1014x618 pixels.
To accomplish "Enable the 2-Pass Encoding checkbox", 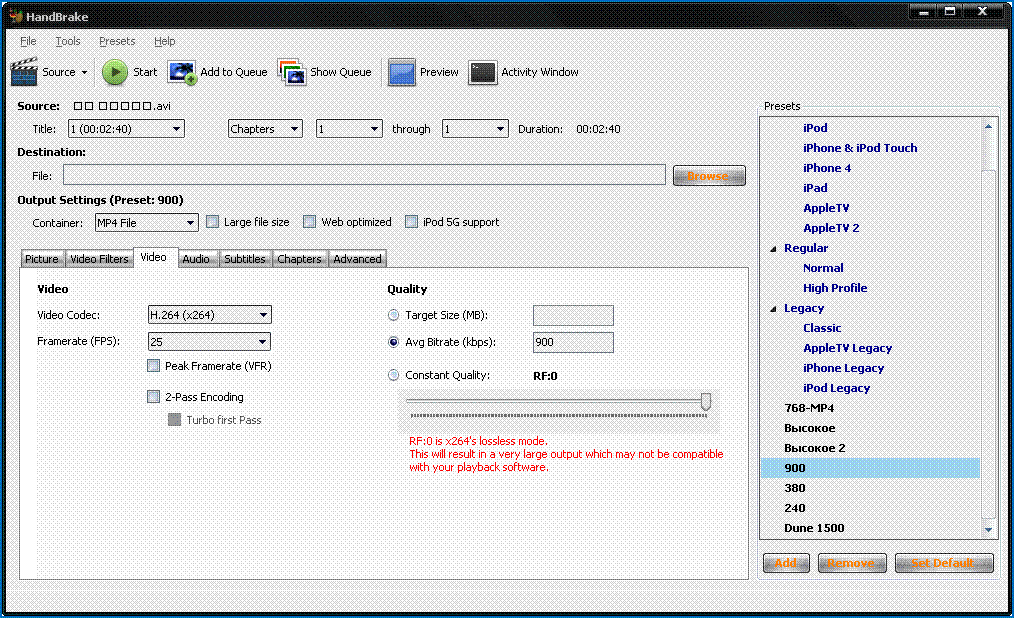I will pos(153,396).
